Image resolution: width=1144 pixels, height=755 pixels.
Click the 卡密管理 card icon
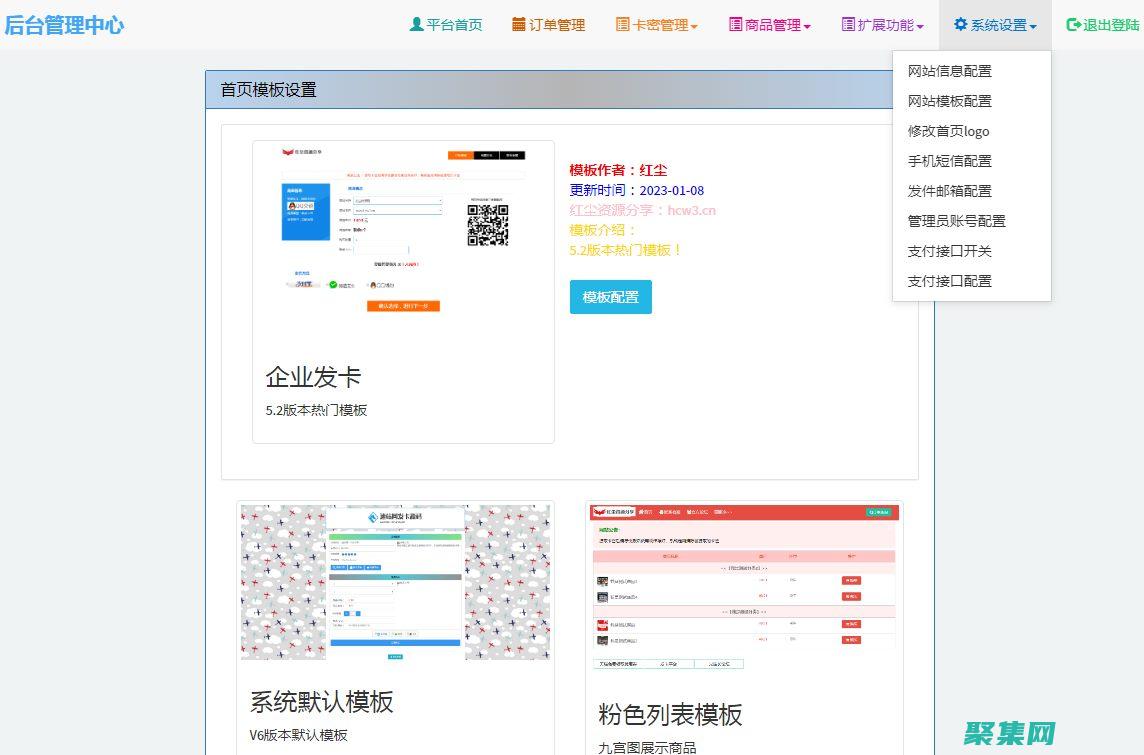622,24
